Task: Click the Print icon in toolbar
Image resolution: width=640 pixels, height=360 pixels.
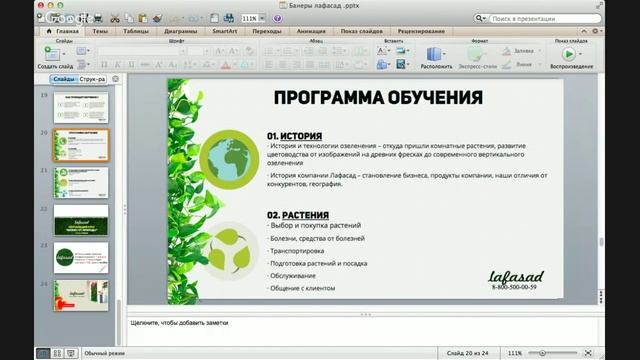Action: [x=98, y=18]
